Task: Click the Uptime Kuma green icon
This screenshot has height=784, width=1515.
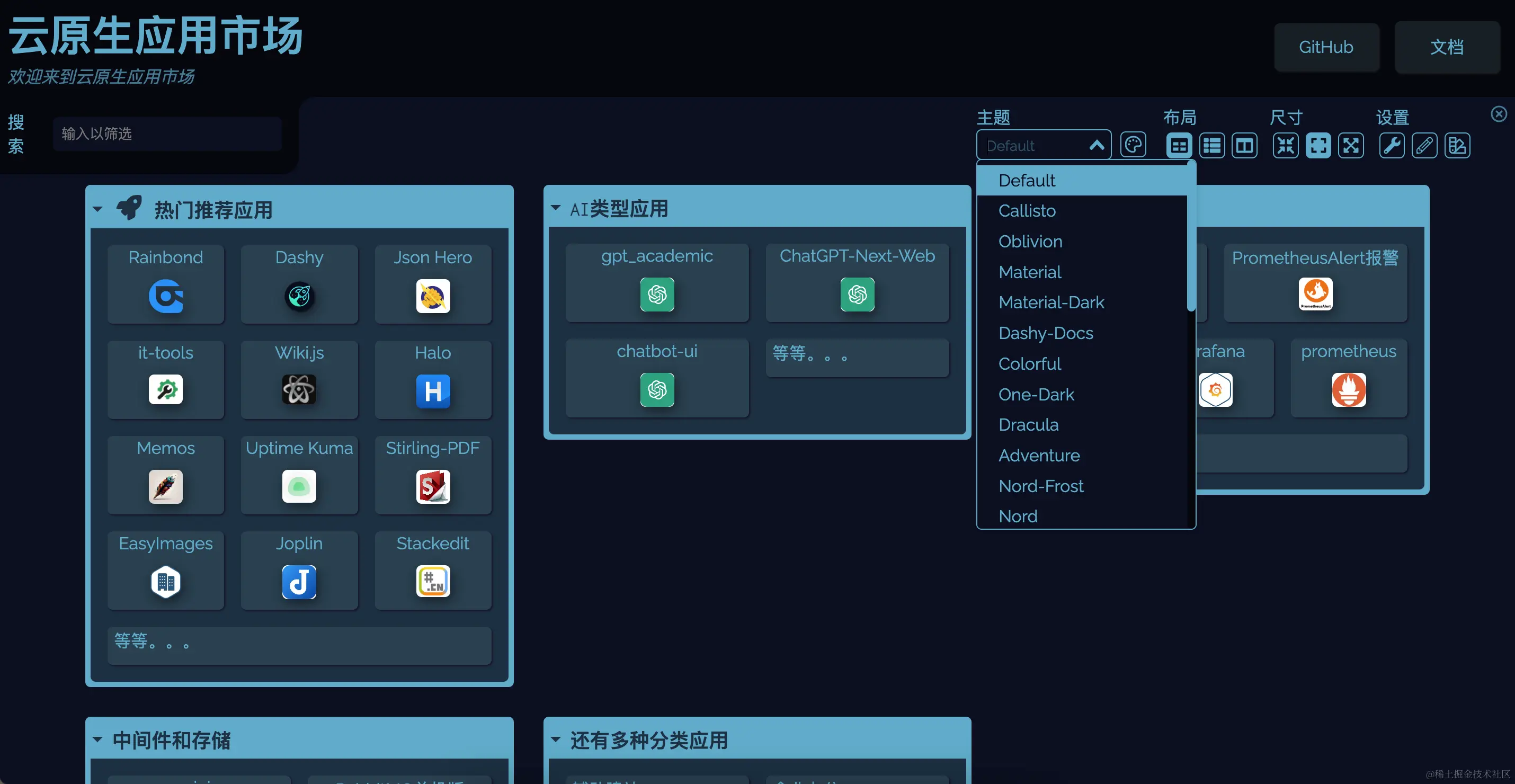Action: click(x=299, y=486)
